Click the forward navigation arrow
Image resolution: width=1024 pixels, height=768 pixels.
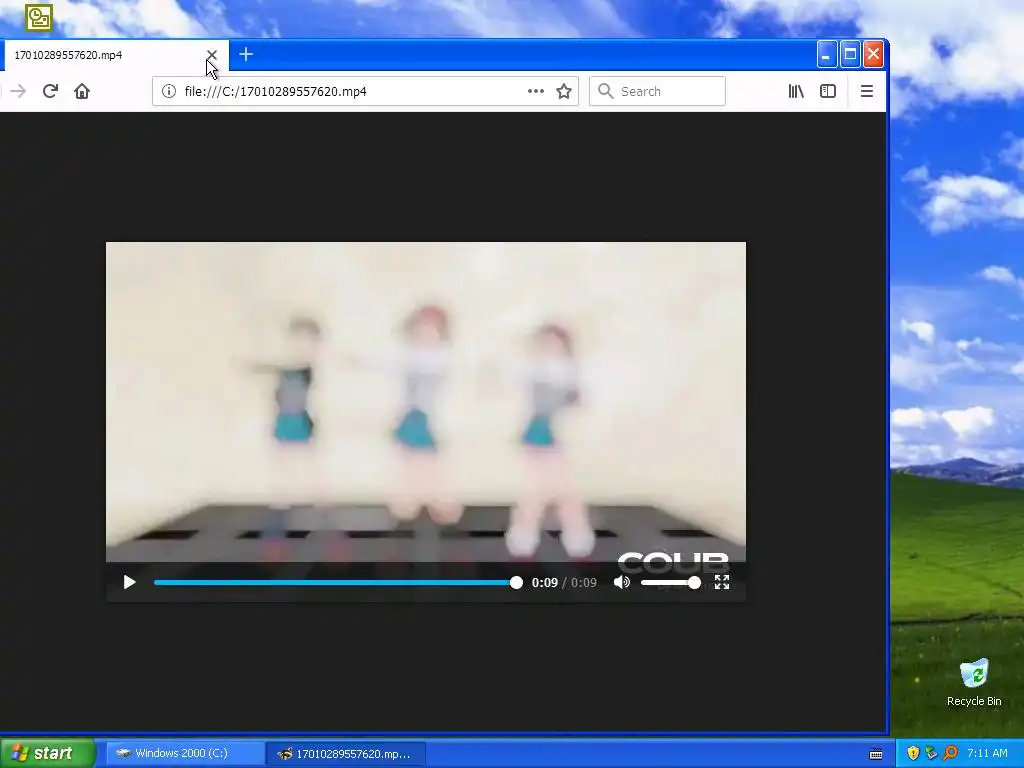[x=18, y=91]
